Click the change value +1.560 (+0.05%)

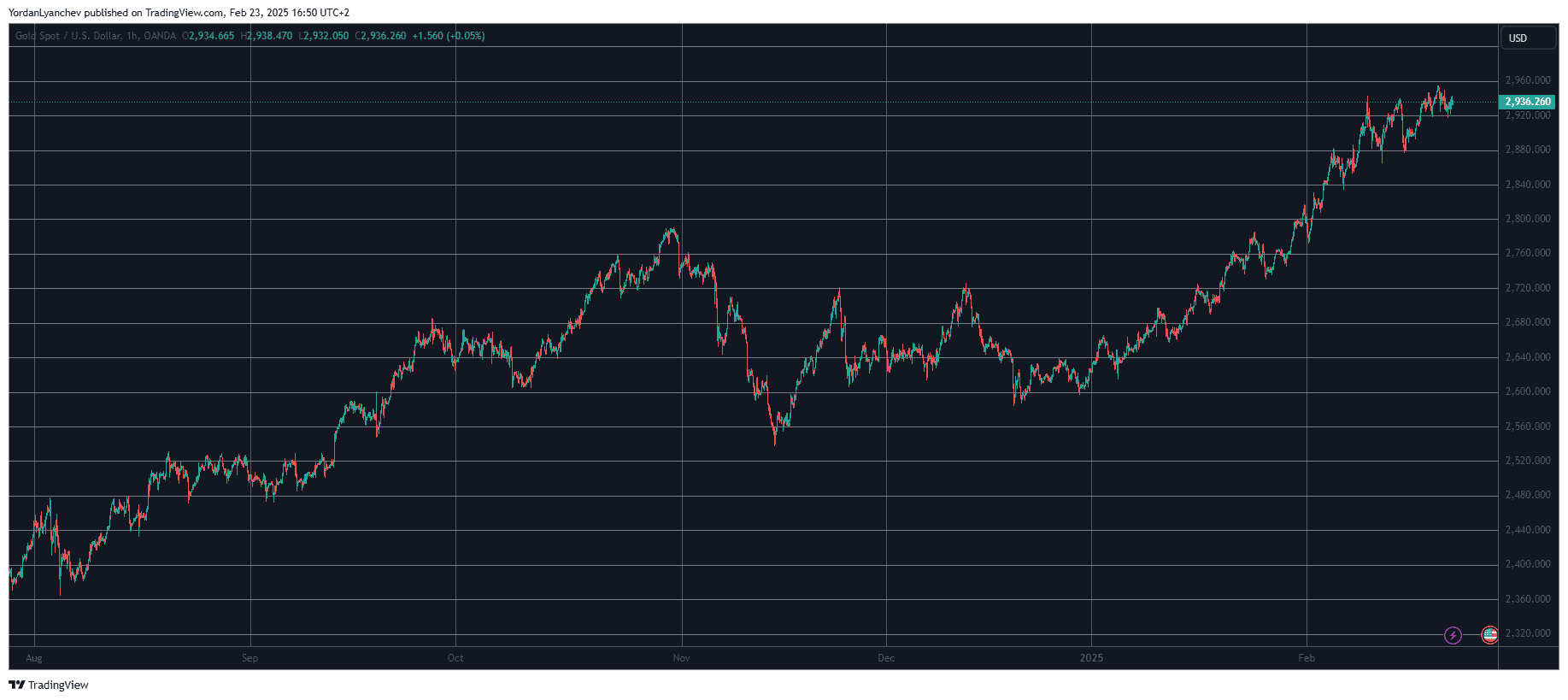(449, 36)
